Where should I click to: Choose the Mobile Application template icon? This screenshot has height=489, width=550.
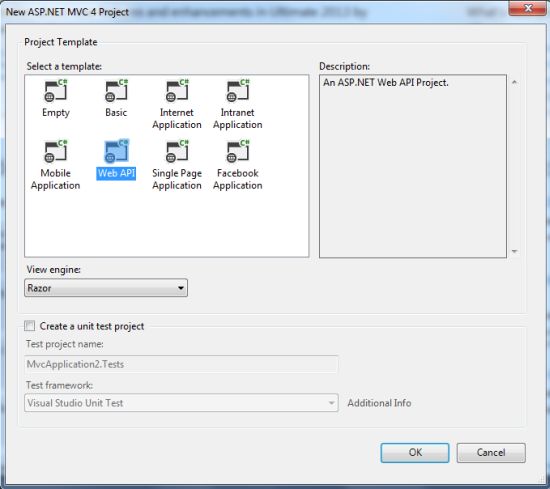point(56,152)
